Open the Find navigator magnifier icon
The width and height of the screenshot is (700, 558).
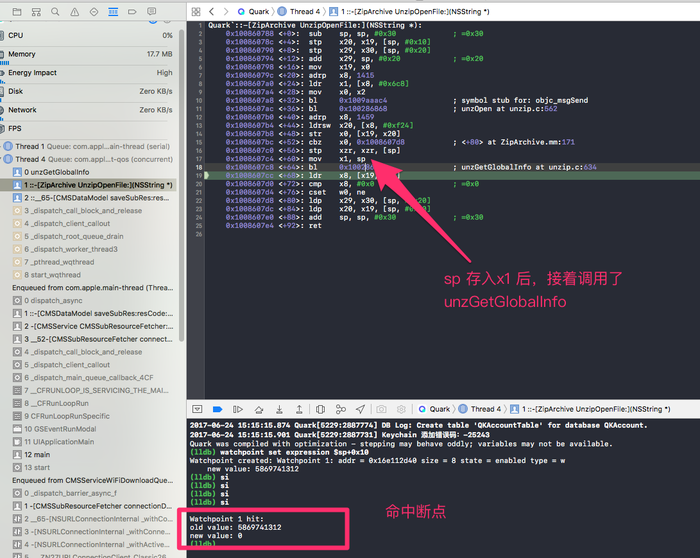pyautogui.click(x=55, y=12)
